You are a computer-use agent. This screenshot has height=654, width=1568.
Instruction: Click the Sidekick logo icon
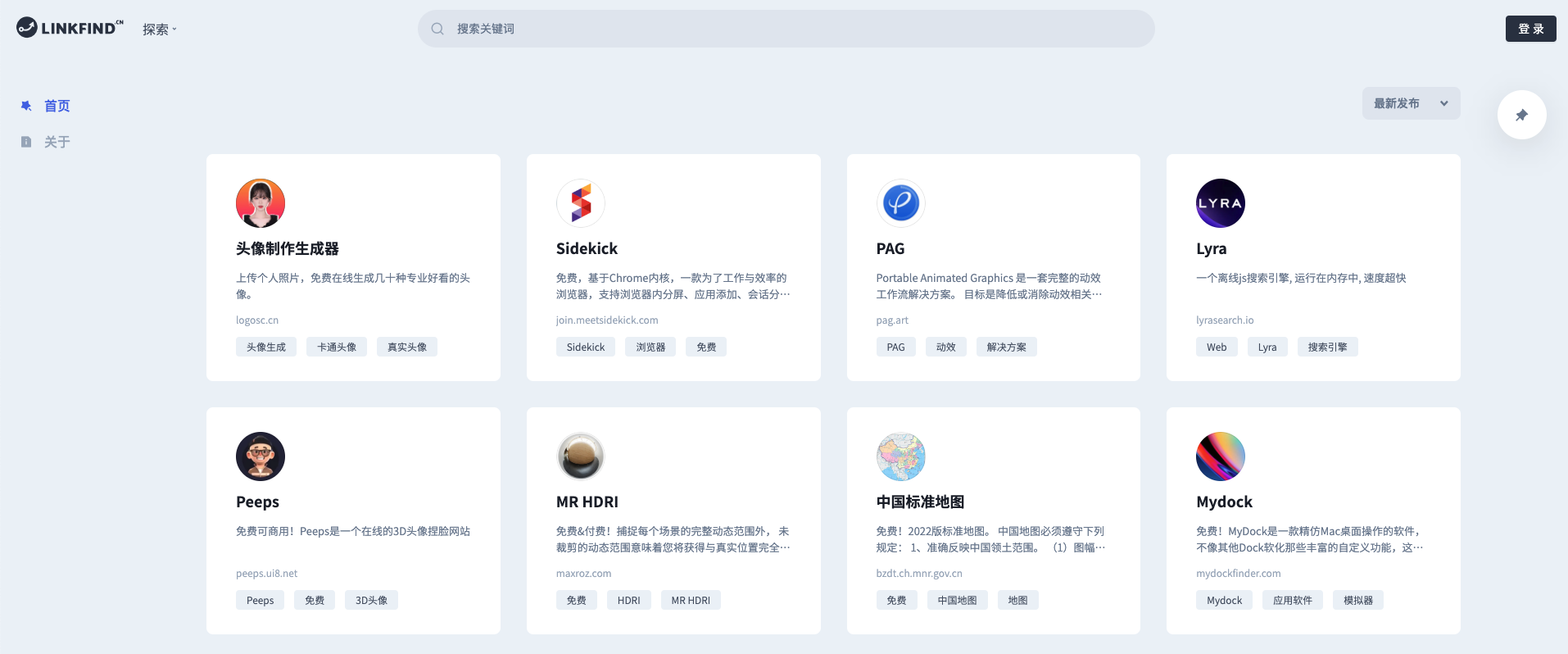click(x=581, y=203)
